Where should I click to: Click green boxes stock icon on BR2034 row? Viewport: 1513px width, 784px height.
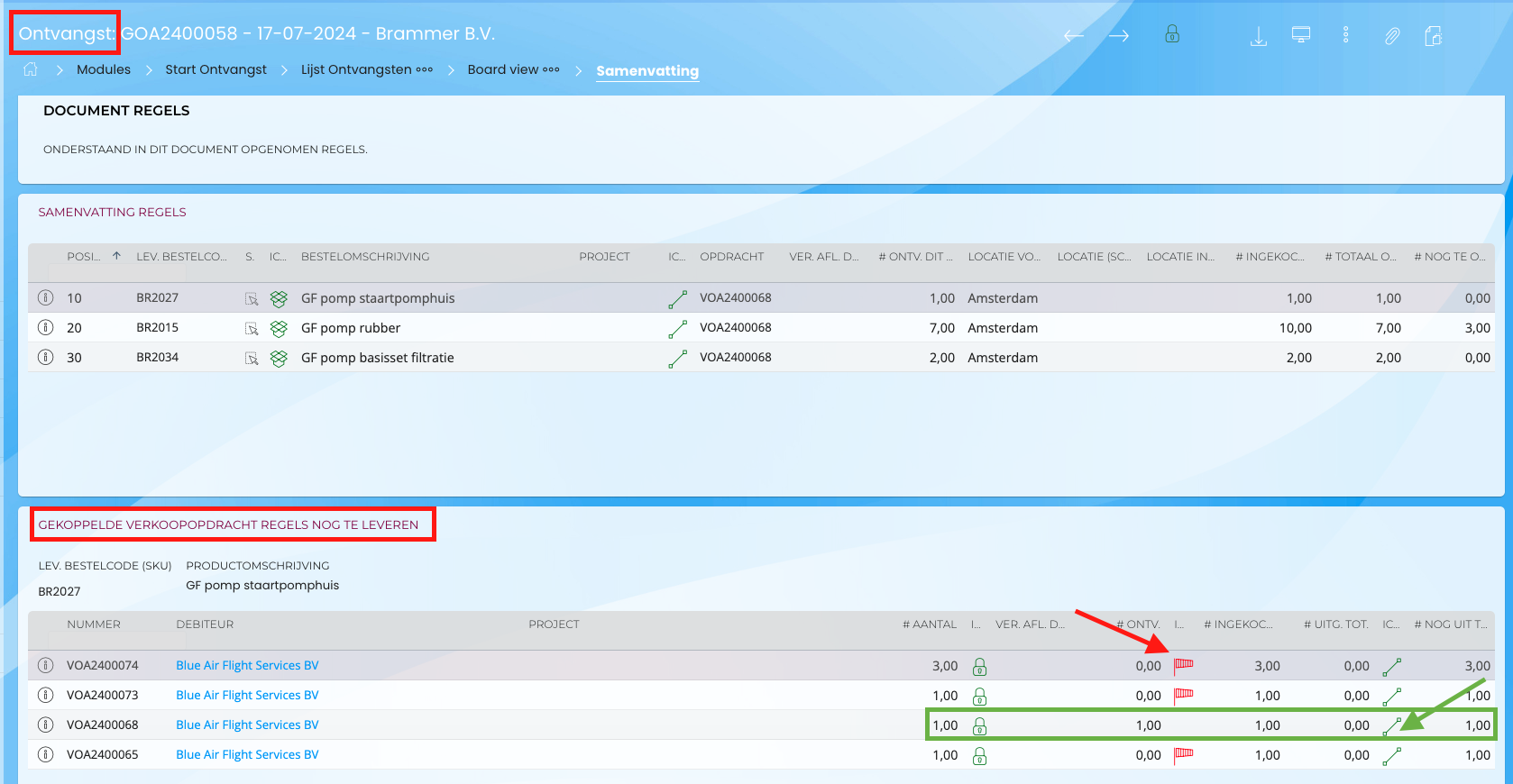(x=279, y=359)
